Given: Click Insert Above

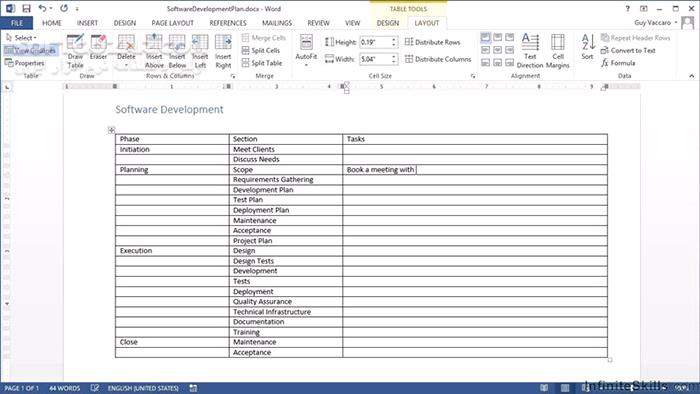Looking at the screenshot, I should (154, 51).
